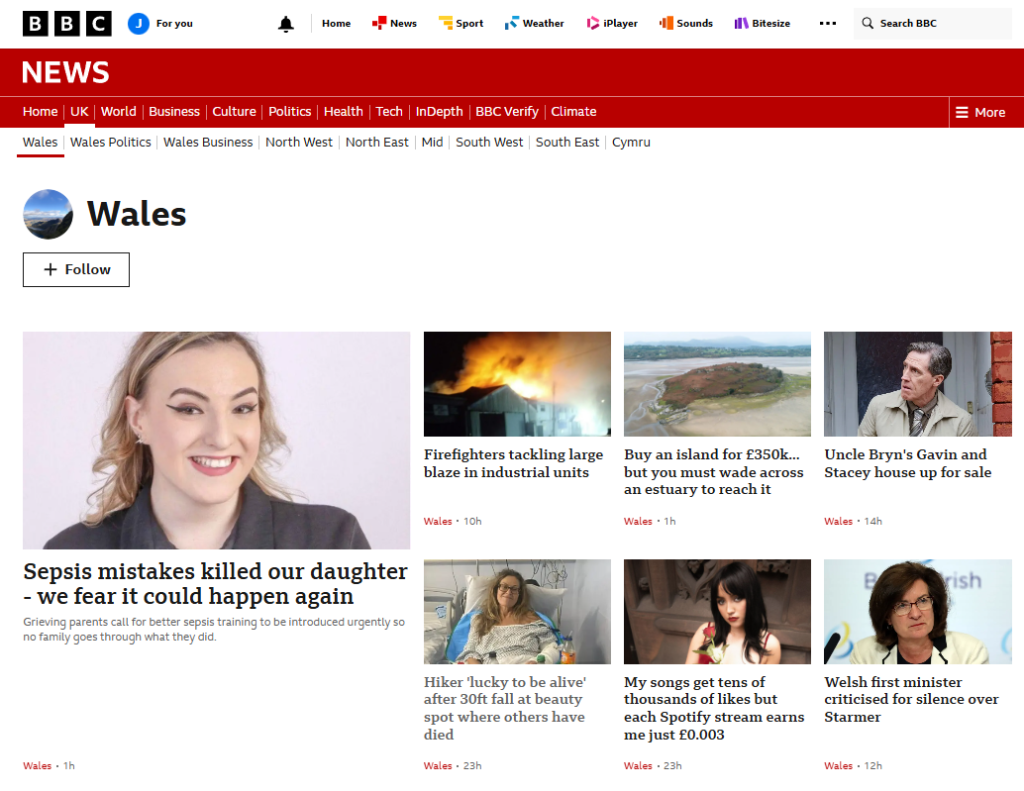Go to BBC Sport via its icon

point(446,23)
